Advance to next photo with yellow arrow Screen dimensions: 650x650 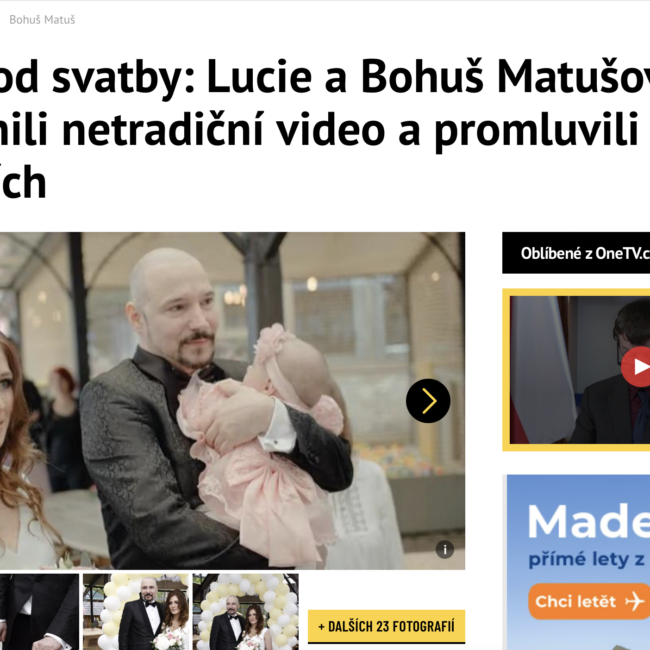pyautogui.click(x=428, y=400)
